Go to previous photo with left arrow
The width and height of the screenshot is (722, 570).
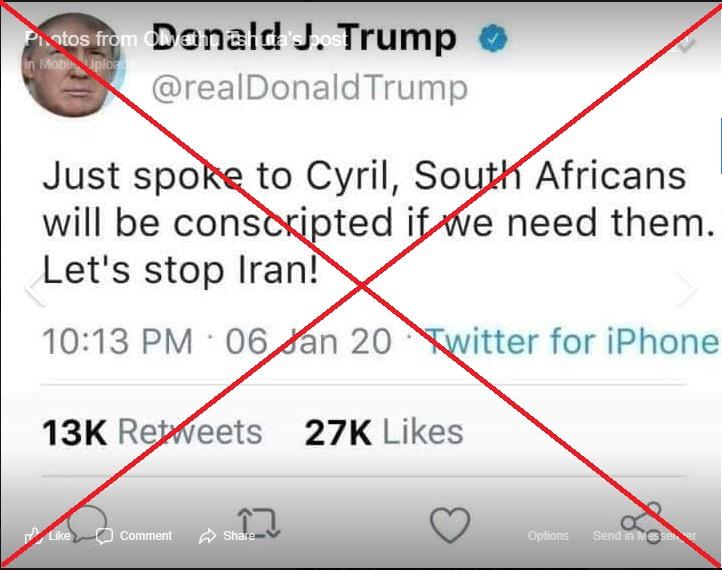point(35,289)
